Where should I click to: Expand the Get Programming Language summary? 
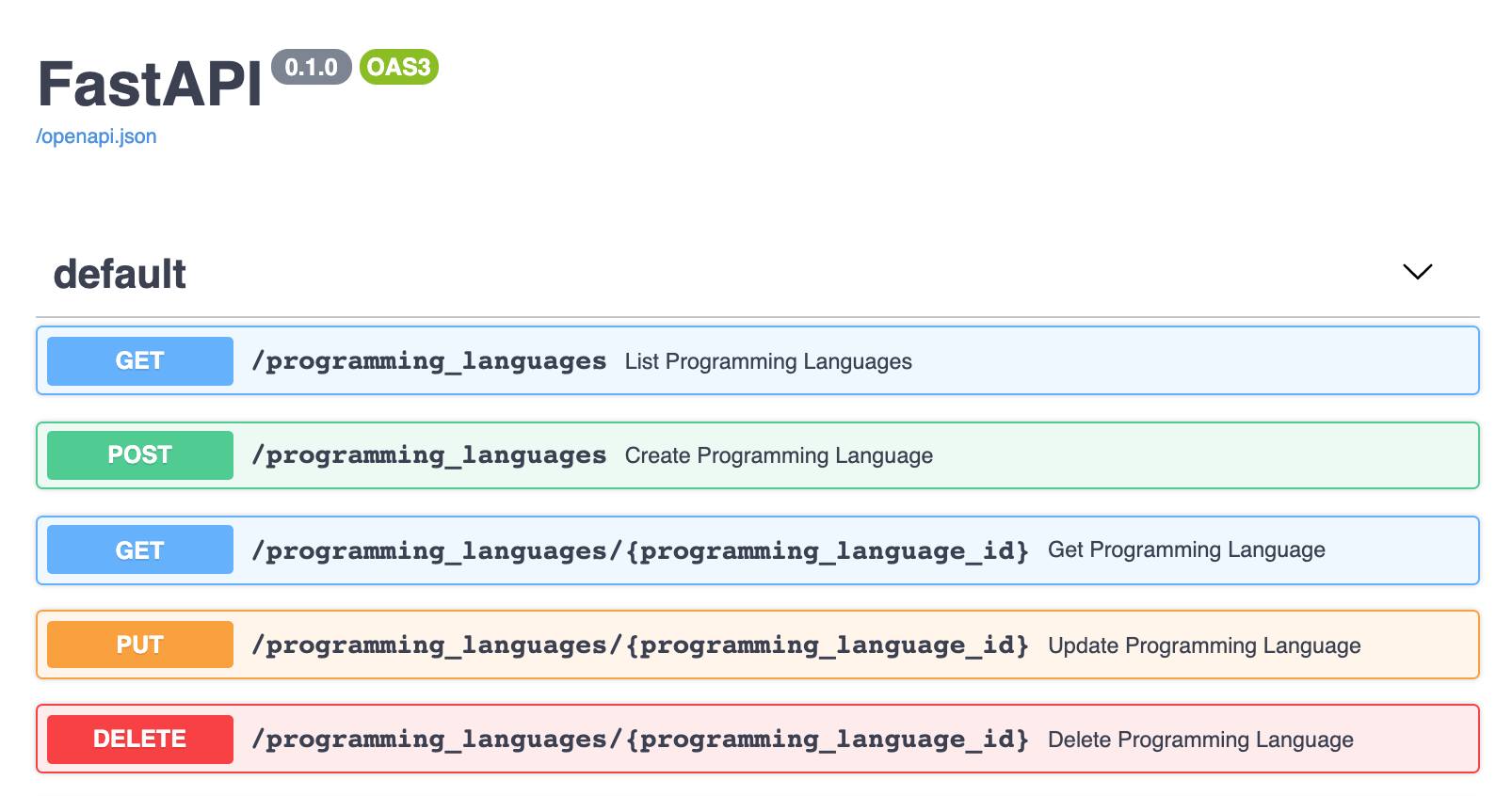(1186, 550)
